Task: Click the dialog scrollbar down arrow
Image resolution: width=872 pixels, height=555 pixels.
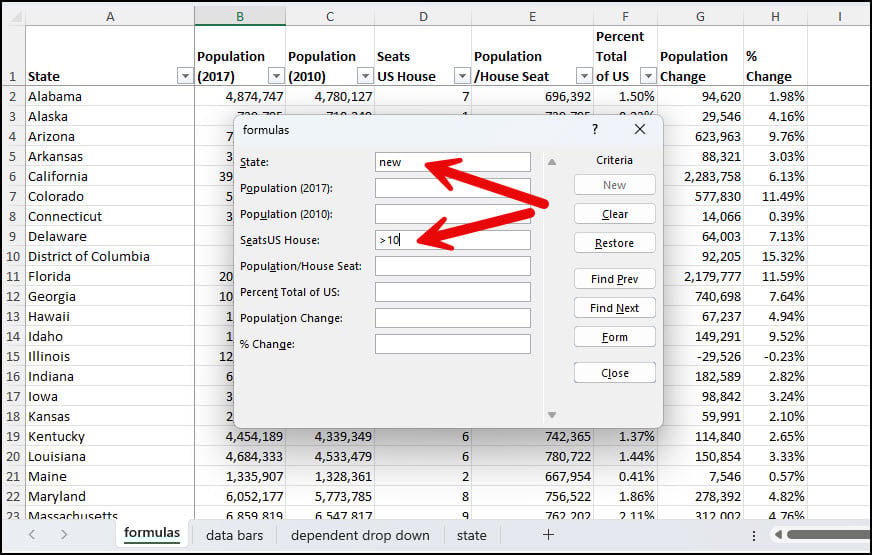Action: coord(552,415)
